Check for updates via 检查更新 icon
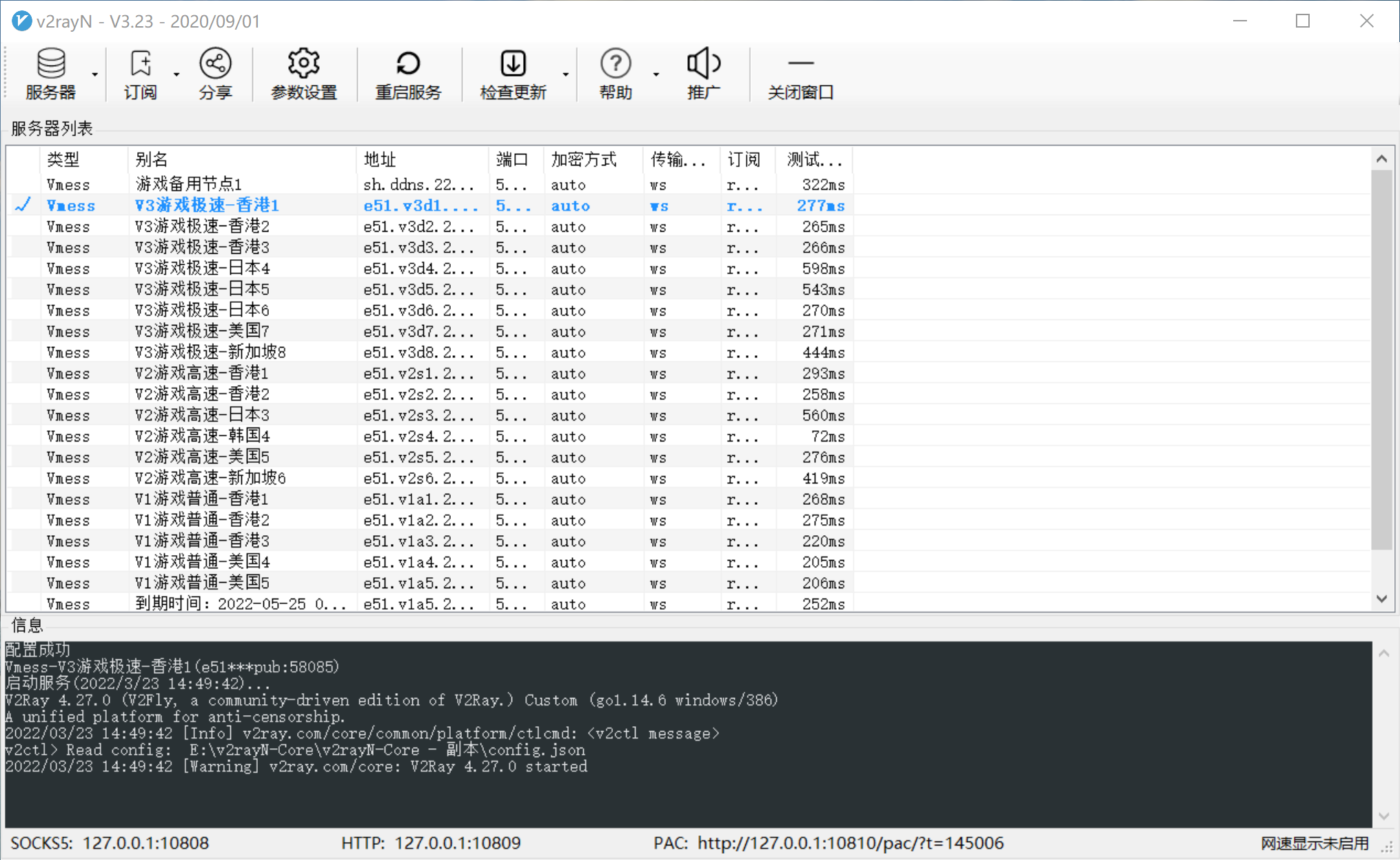 click(x=513, y=74)
